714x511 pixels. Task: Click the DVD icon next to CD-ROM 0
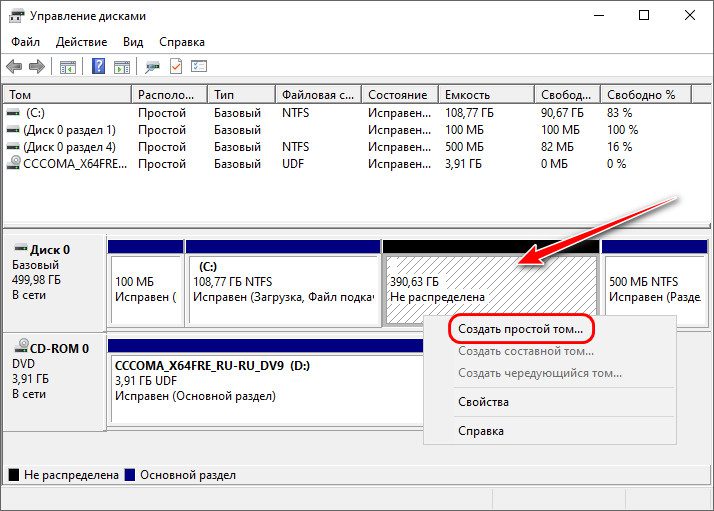point(21,346)
